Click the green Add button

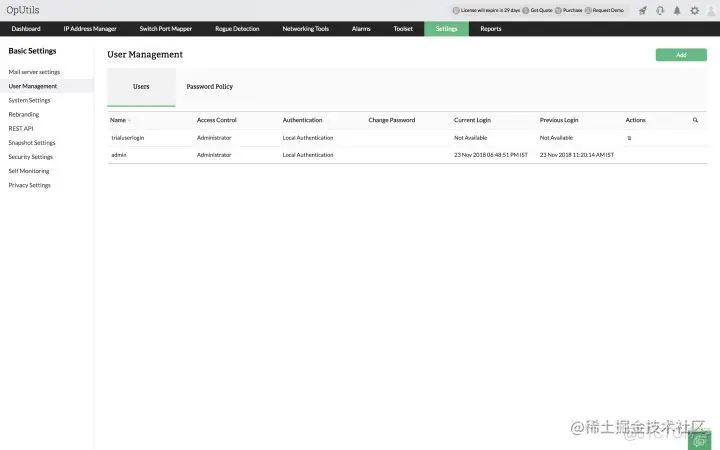681,55
